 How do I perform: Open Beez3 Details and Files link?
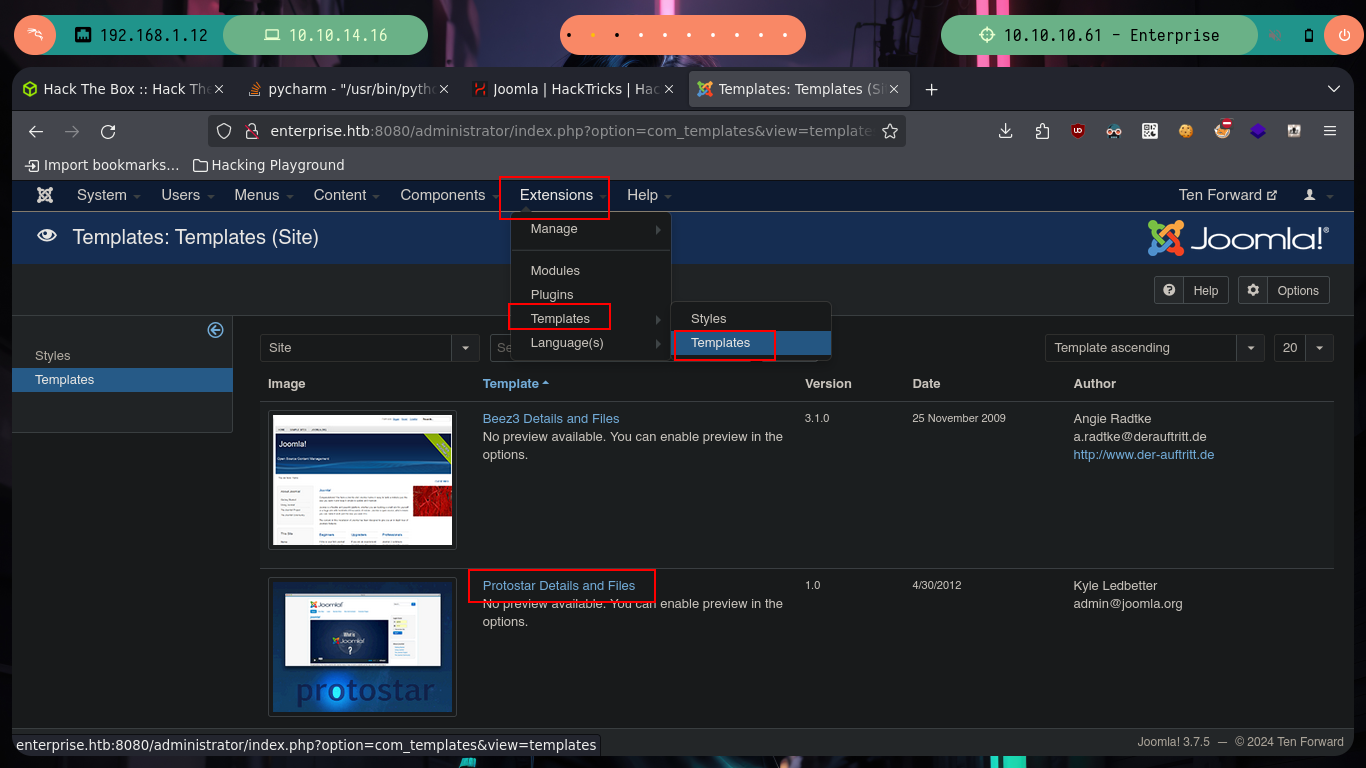(x=550, y=419)
